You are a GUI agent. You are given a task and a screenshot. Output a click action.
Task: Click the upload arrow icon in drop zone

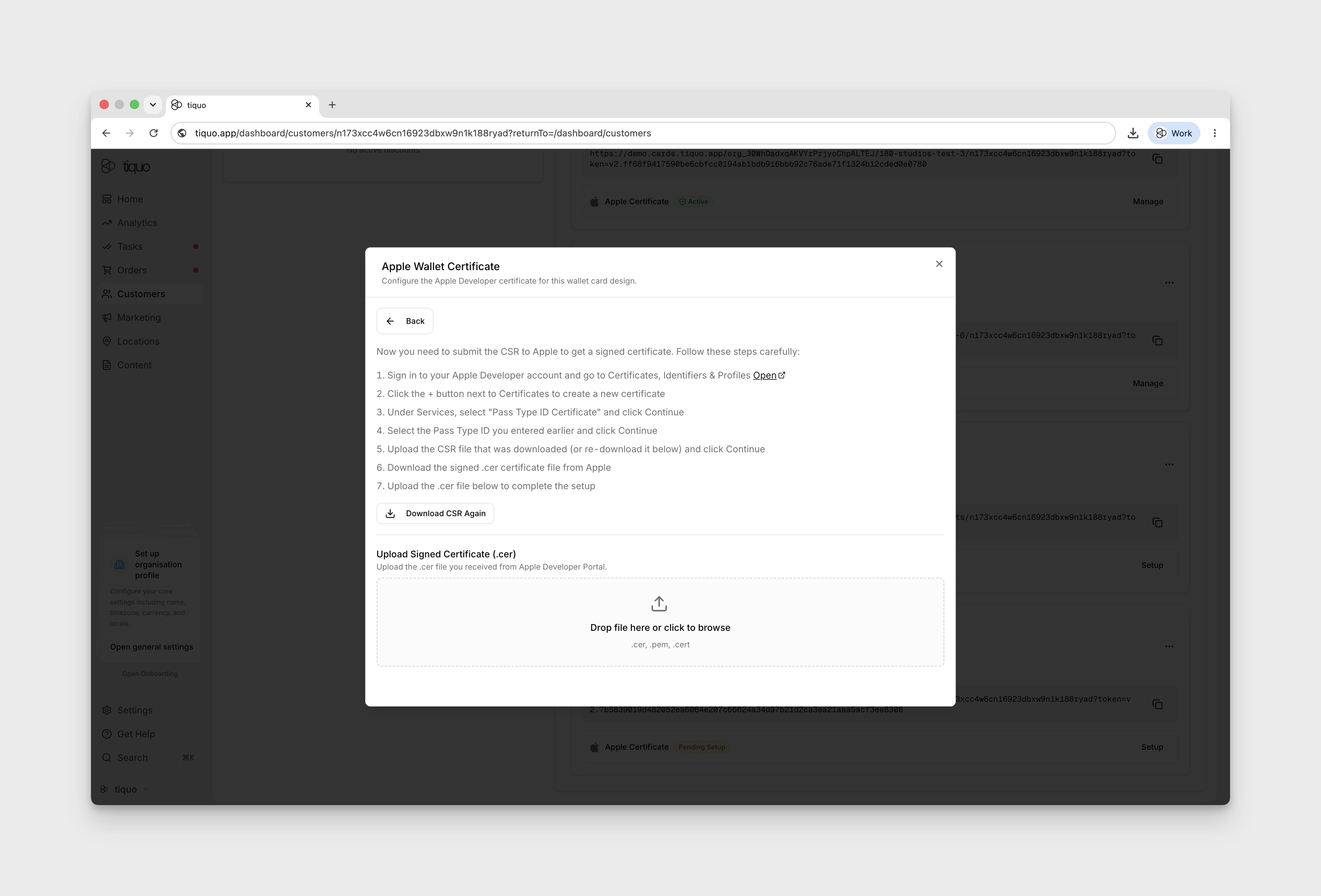[659, 603]
